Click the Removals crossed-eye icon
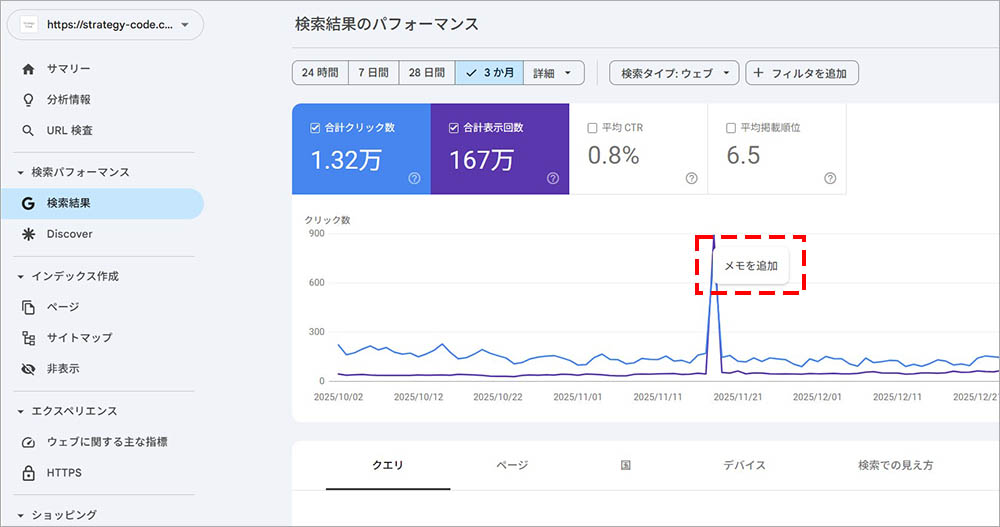Image resolution: width=1000 pixels, height=527 pixels. tap(28, 369)
